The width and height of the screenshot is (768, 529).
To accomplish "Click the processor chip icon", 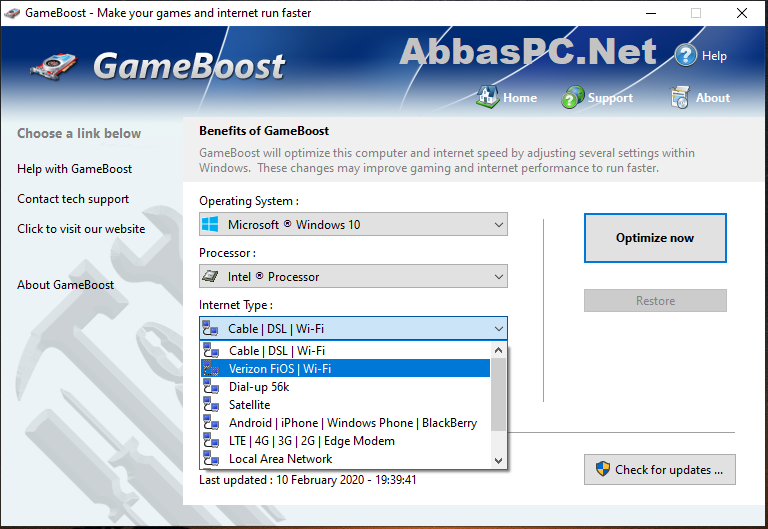I will [210, 276].
